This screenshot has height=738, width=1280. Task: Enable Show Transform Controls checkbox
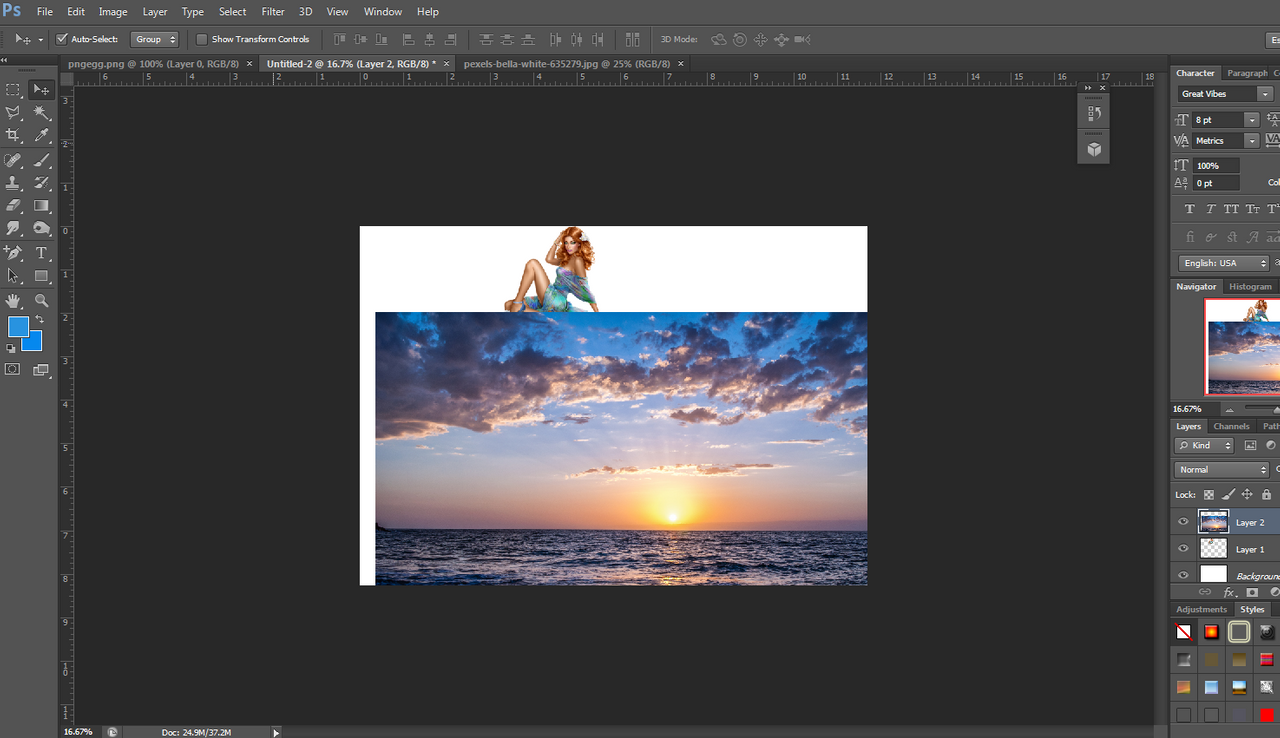(x=202, y=39)
